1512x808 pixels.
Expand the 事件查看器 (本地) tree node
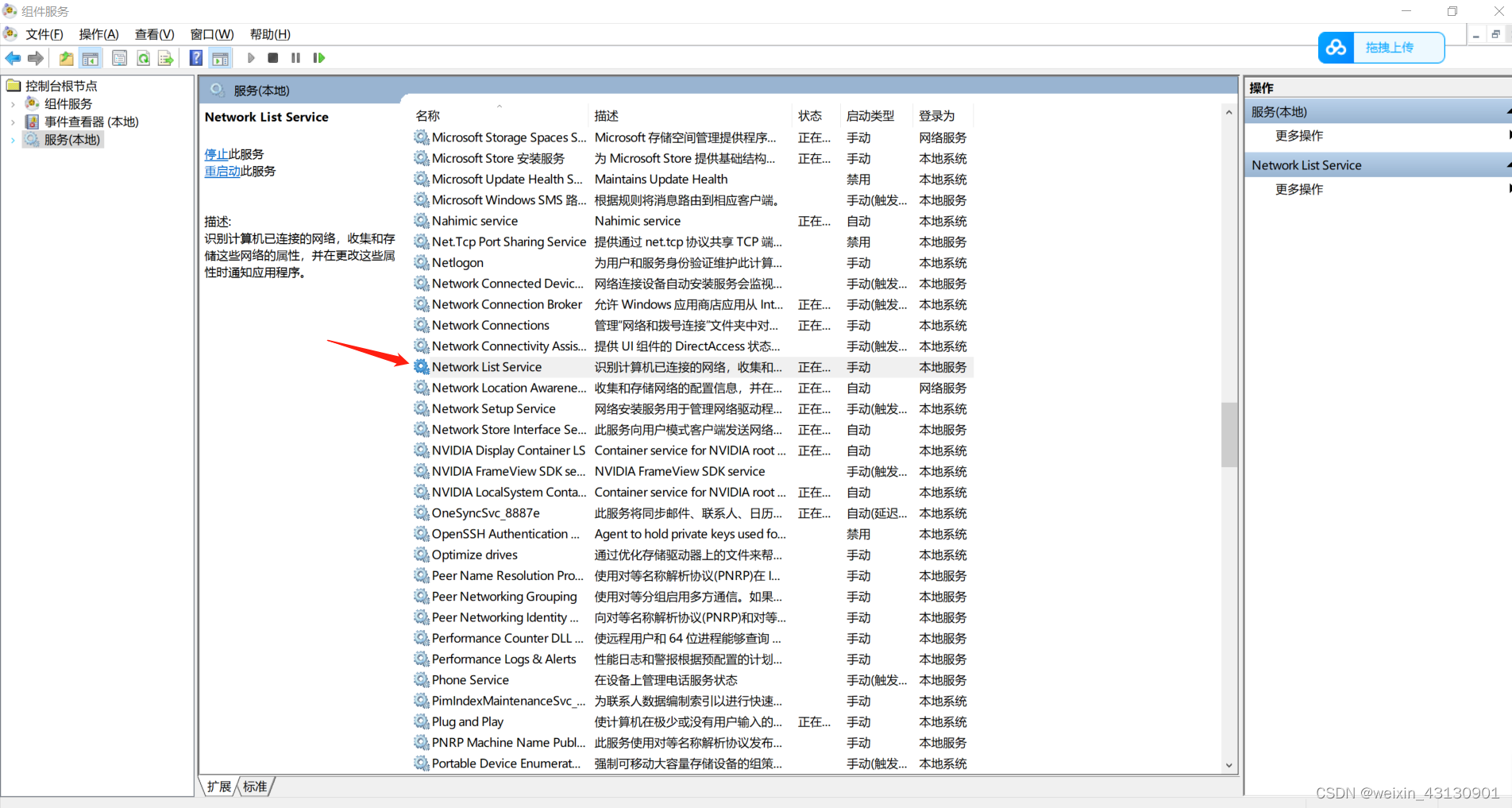(x=13, y=122)
